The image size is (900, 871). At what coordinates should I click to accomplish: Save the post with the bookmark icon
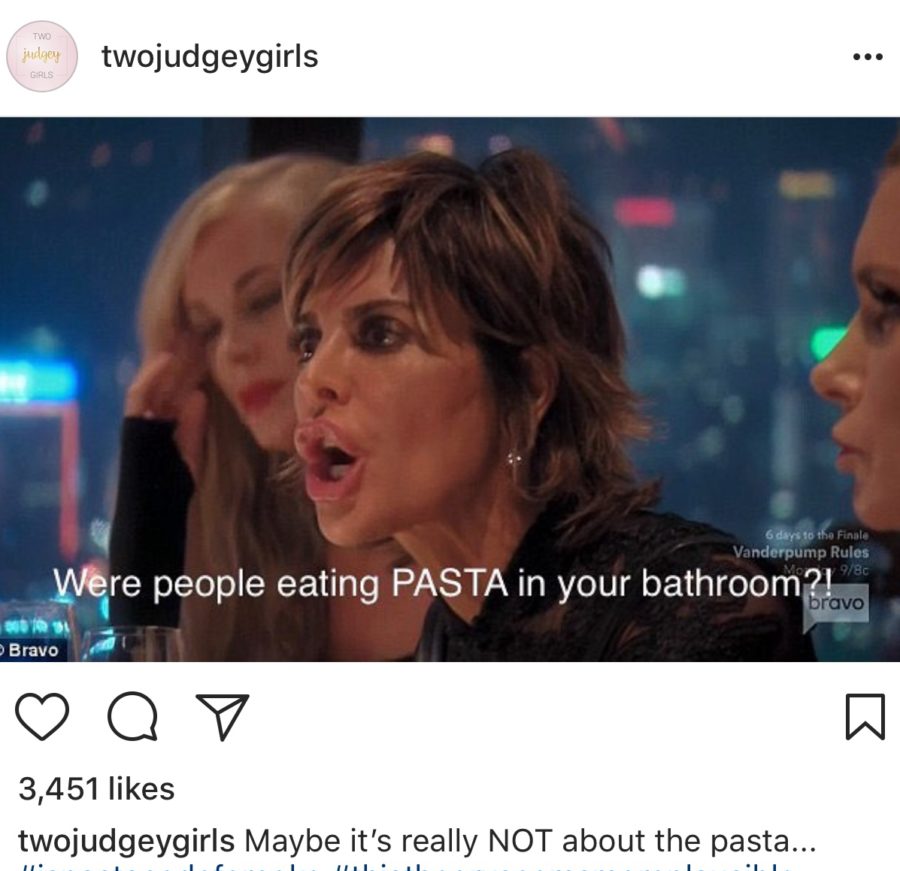865,716
